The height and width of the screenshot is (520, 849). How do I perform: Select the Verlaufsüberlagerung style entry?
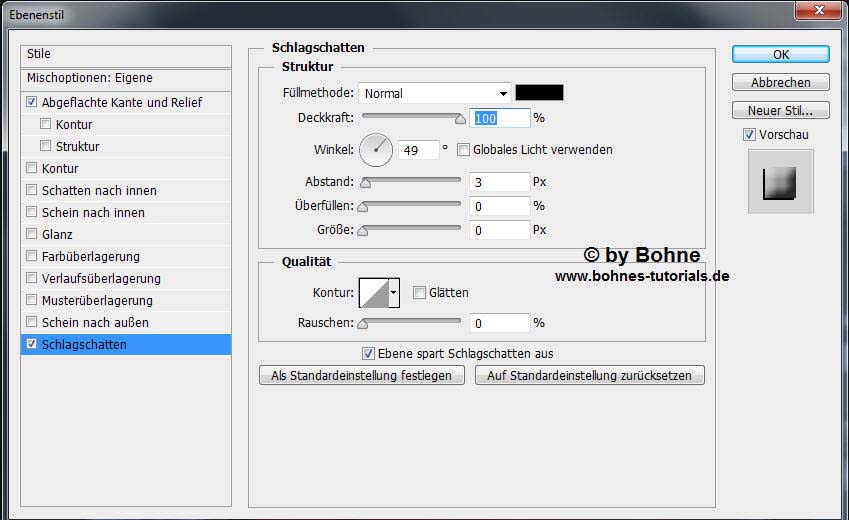pyautogui.click(x=100, y=279)
